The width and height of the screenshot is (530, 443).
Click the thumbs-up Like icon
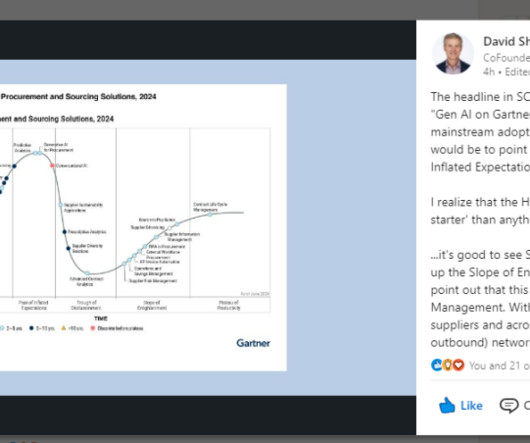point(447,405)
